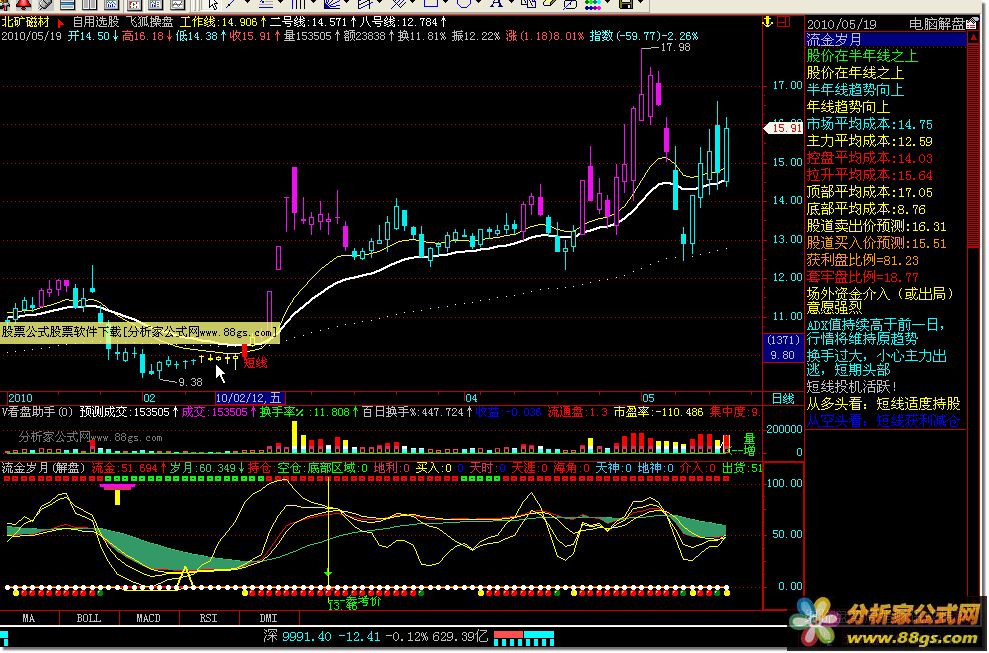Screen dimensions: 989x653
Task: Select row 顶部平均成本:17.05
Action: (869, 192)
